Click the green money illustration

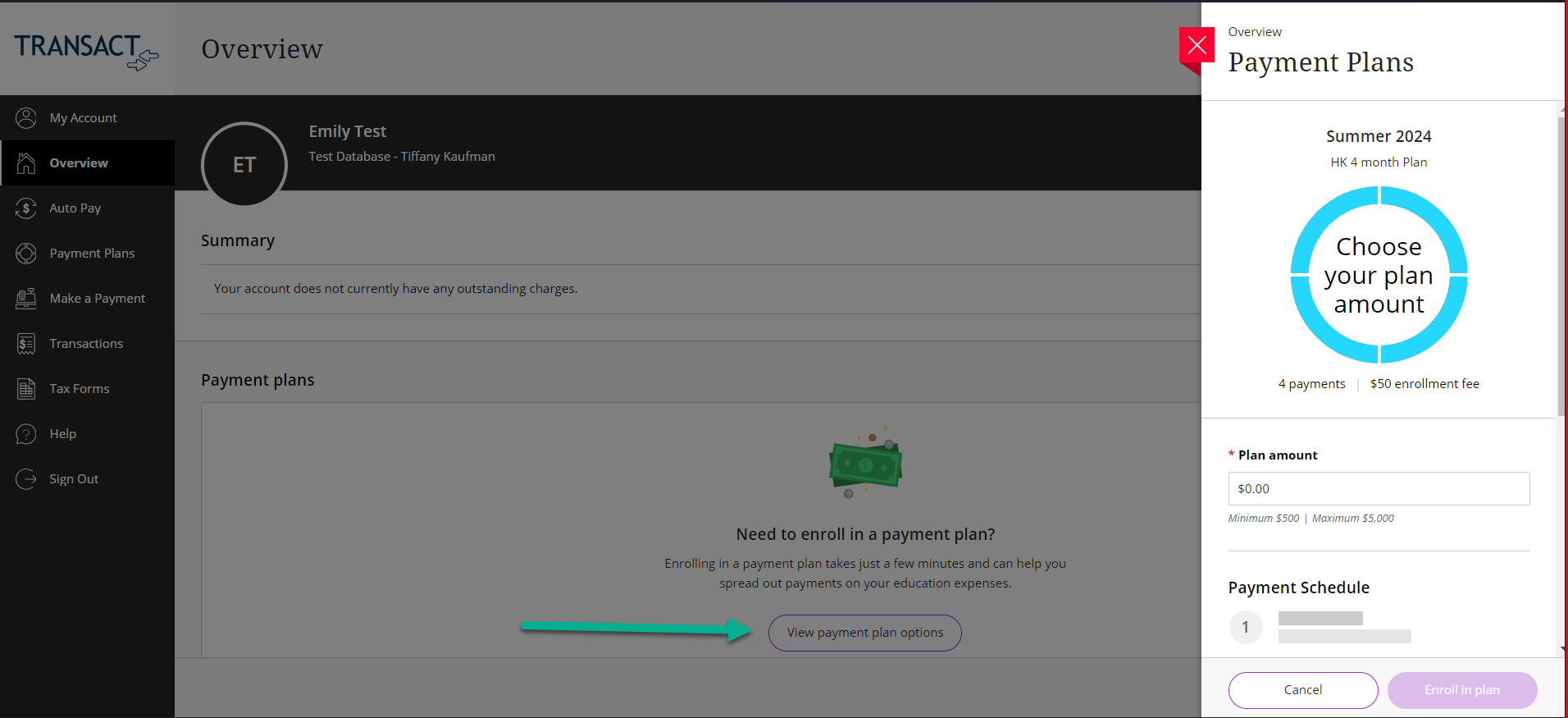[x=865, y=463]
